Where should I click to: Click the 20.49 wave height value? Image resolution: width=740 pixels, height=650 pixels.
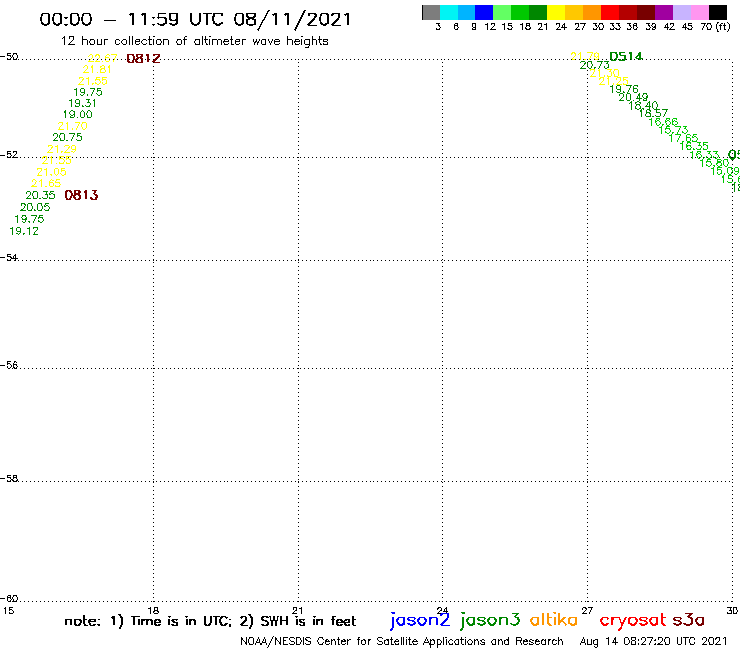pyautogui.click(x=633, y=97)
